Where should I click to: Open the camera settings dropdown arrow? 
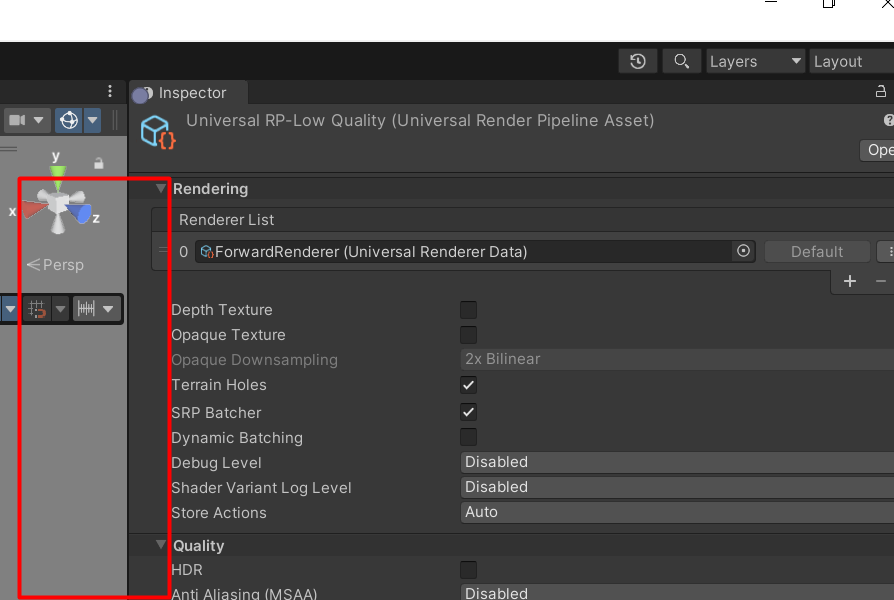point(39,120)
